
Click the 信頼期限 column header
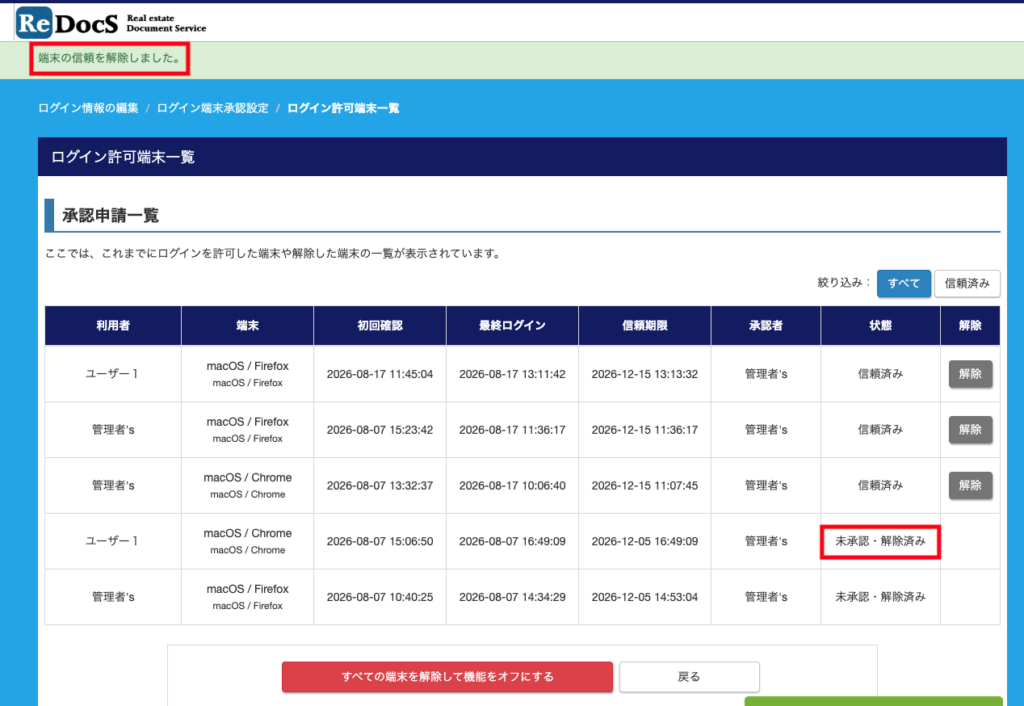coord(645,325)
